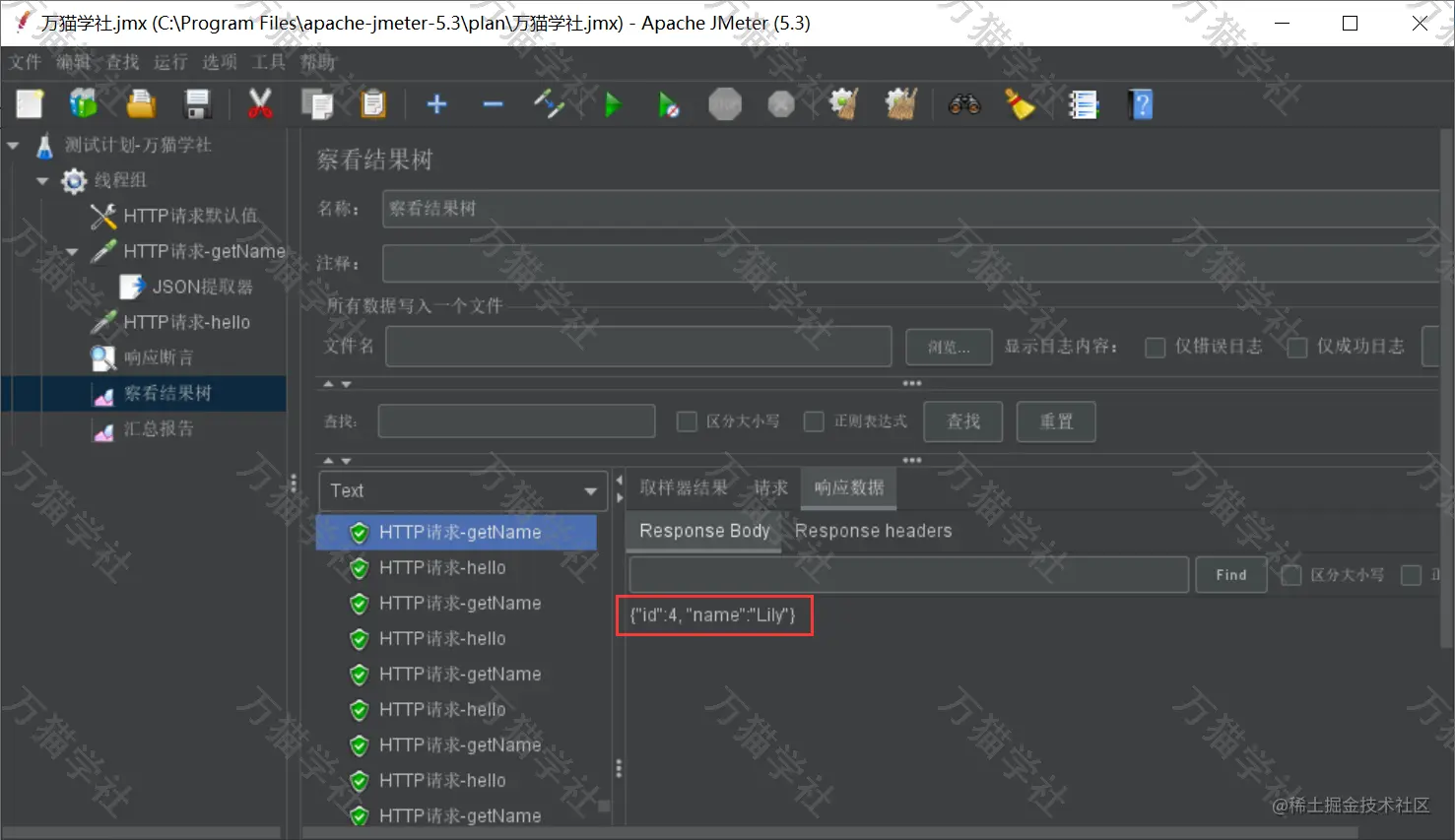The width and height of the screenshot is (1455, 840).
Task: Click the 查找 search button
Action: click(x=963, y=421)
